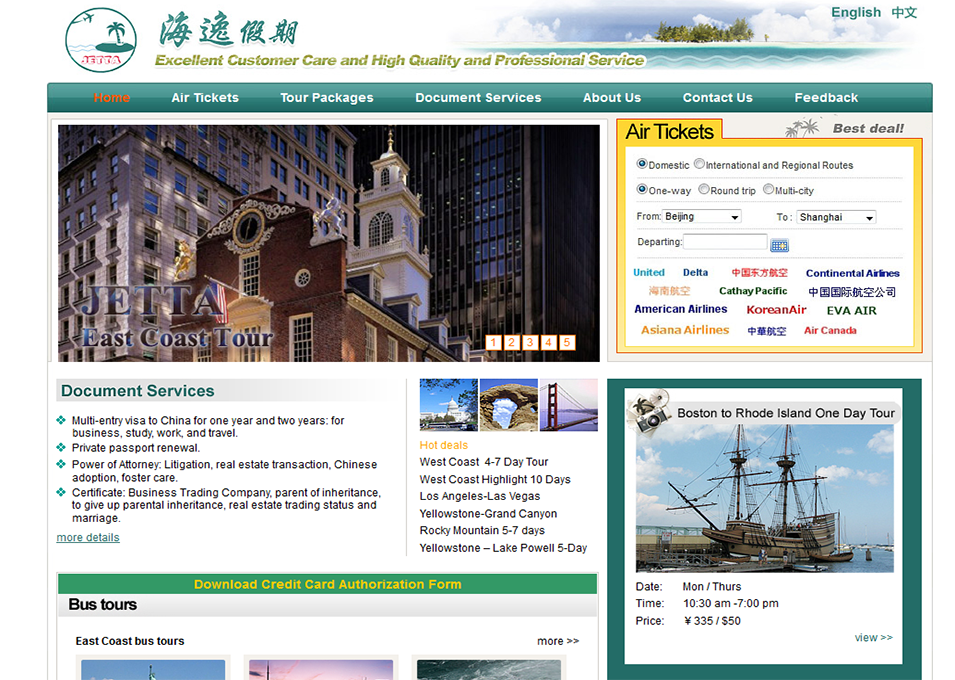Image resolution: width=955 pixels, height=680 pixels.
Task: Click the Document Services section heading
Action: 138,391
